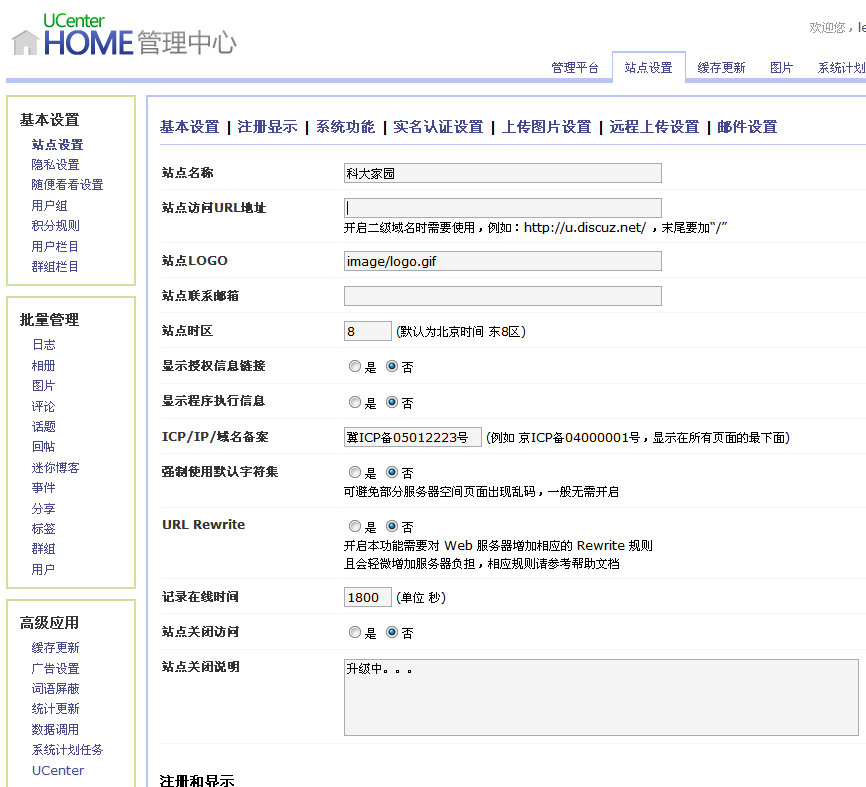Viewport: 866px width, 787px height.
Task: Select 否 for 显示授权信息链接
Action: tap(392, 366)
